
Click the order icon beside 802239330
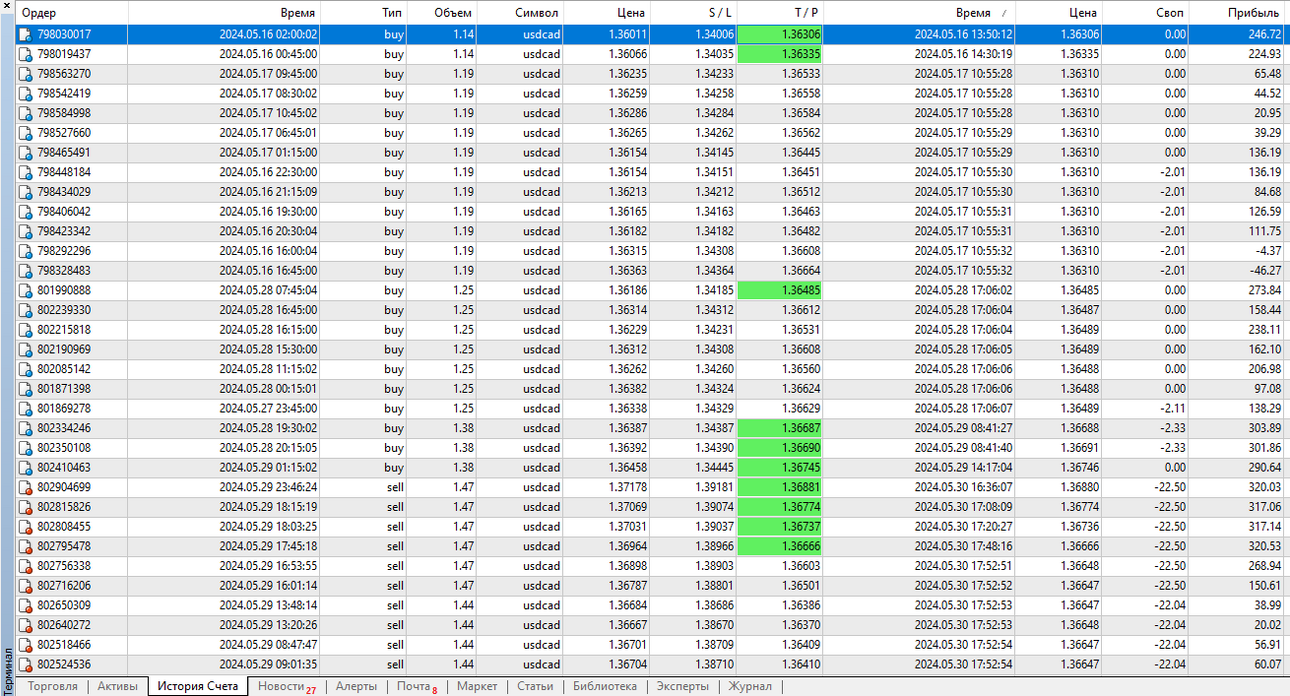coord(25,310)
